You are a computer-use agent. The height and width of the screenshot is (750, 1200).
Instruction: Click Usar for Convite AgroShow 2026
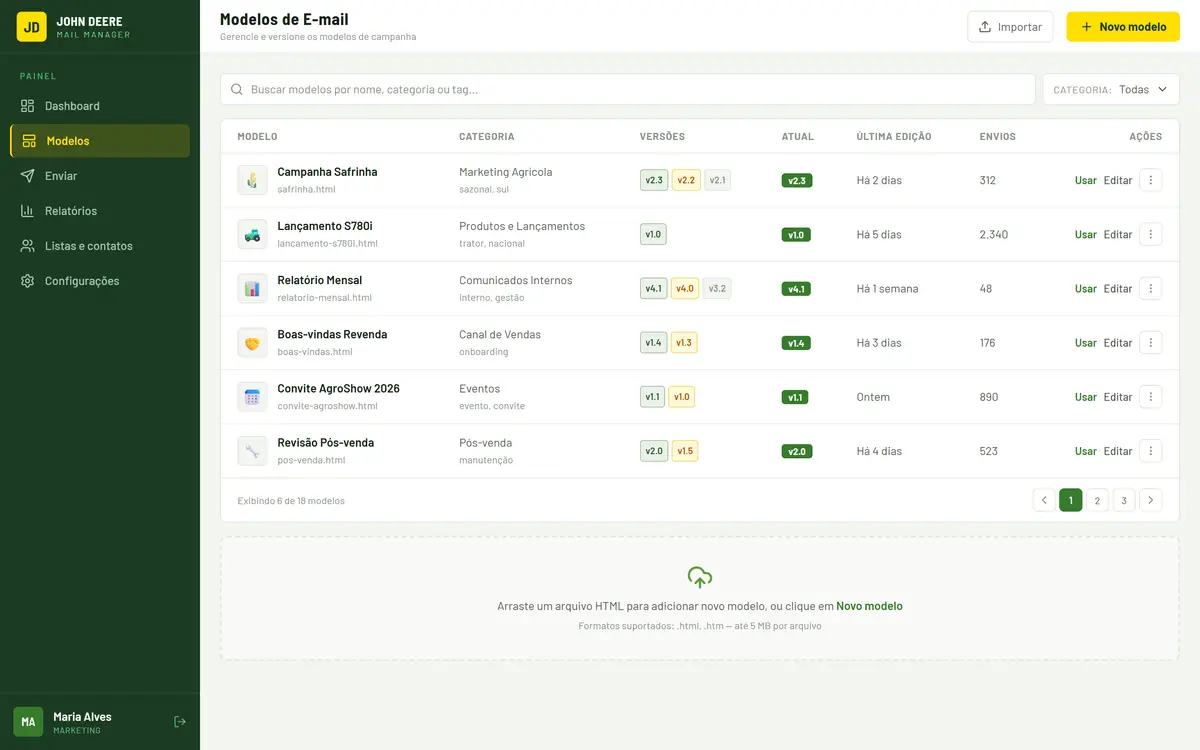1086,397
